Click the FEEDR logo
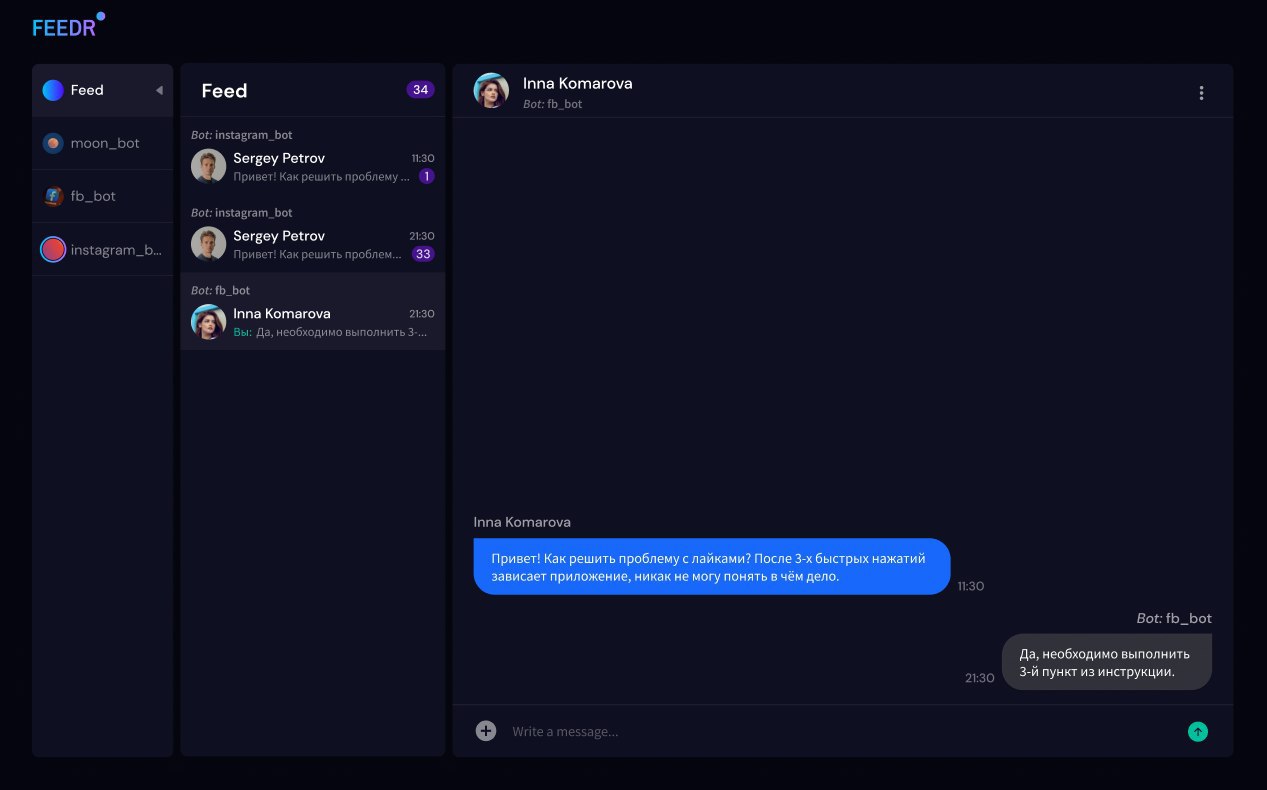 [68, 26]
